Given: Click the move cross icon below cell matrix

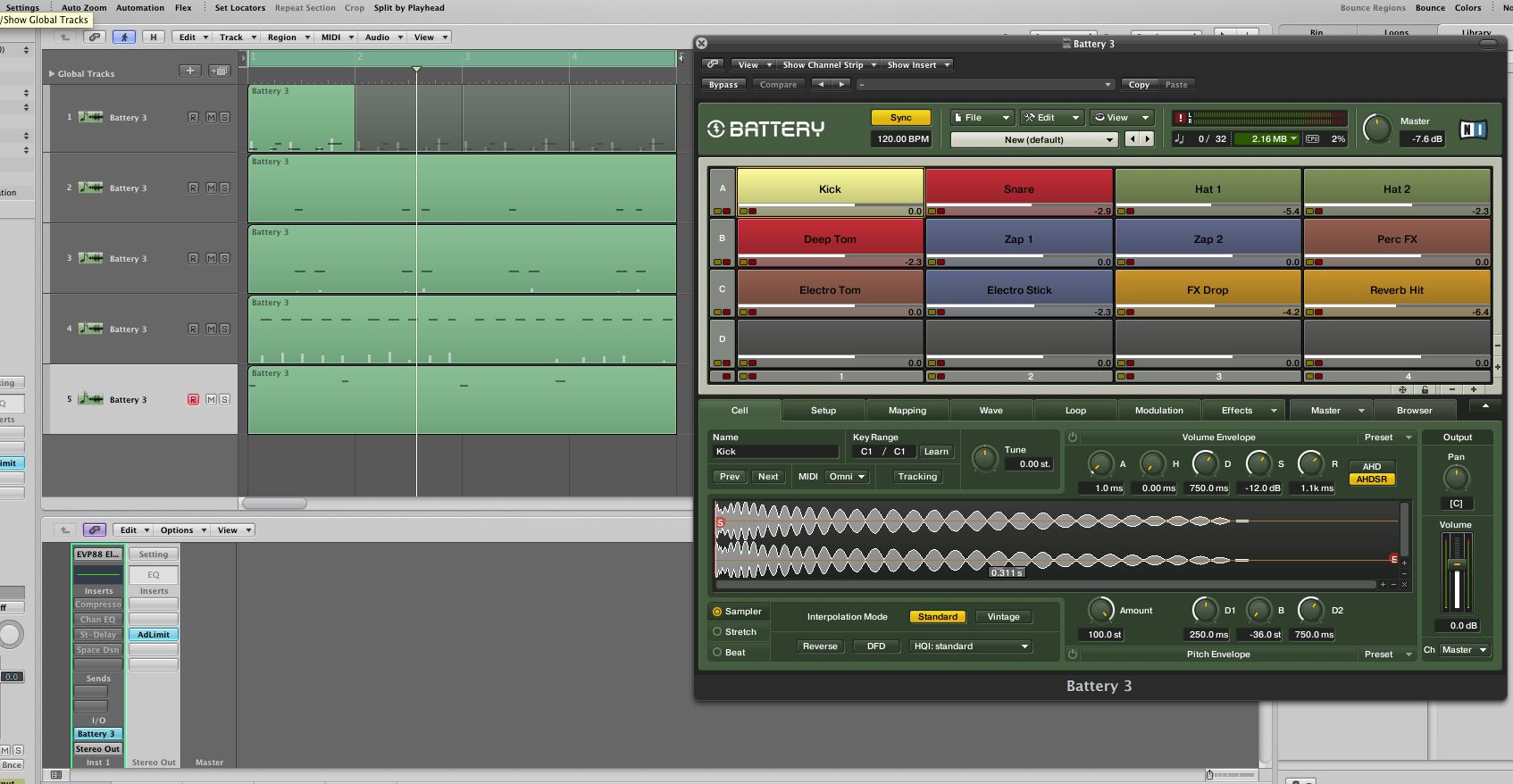Looking at the screenshot, I should [1402, 390].
